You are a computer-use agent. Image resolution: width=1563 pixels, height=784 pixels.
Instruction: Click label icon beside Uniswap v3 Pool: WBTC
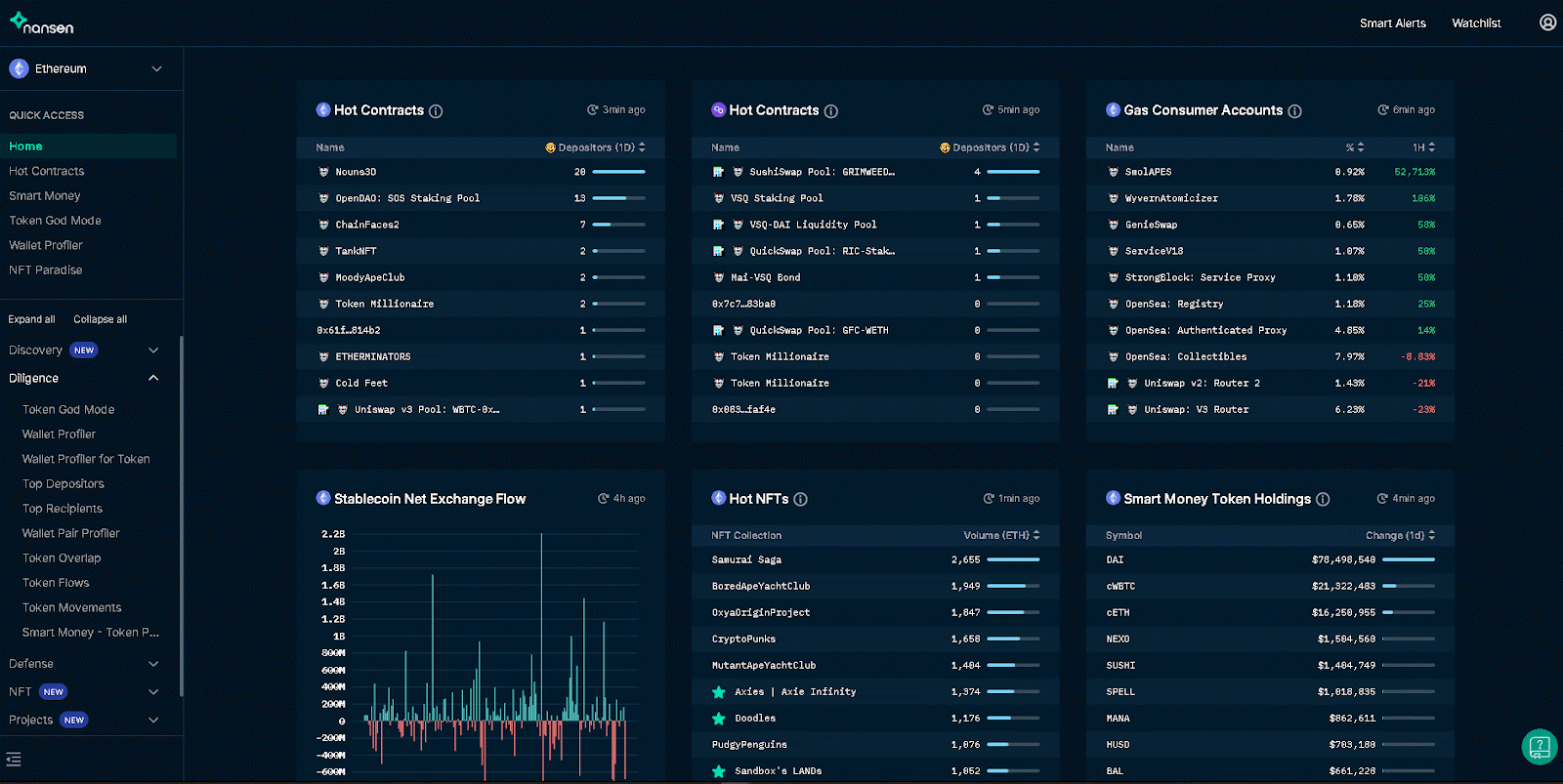point(323,410)
